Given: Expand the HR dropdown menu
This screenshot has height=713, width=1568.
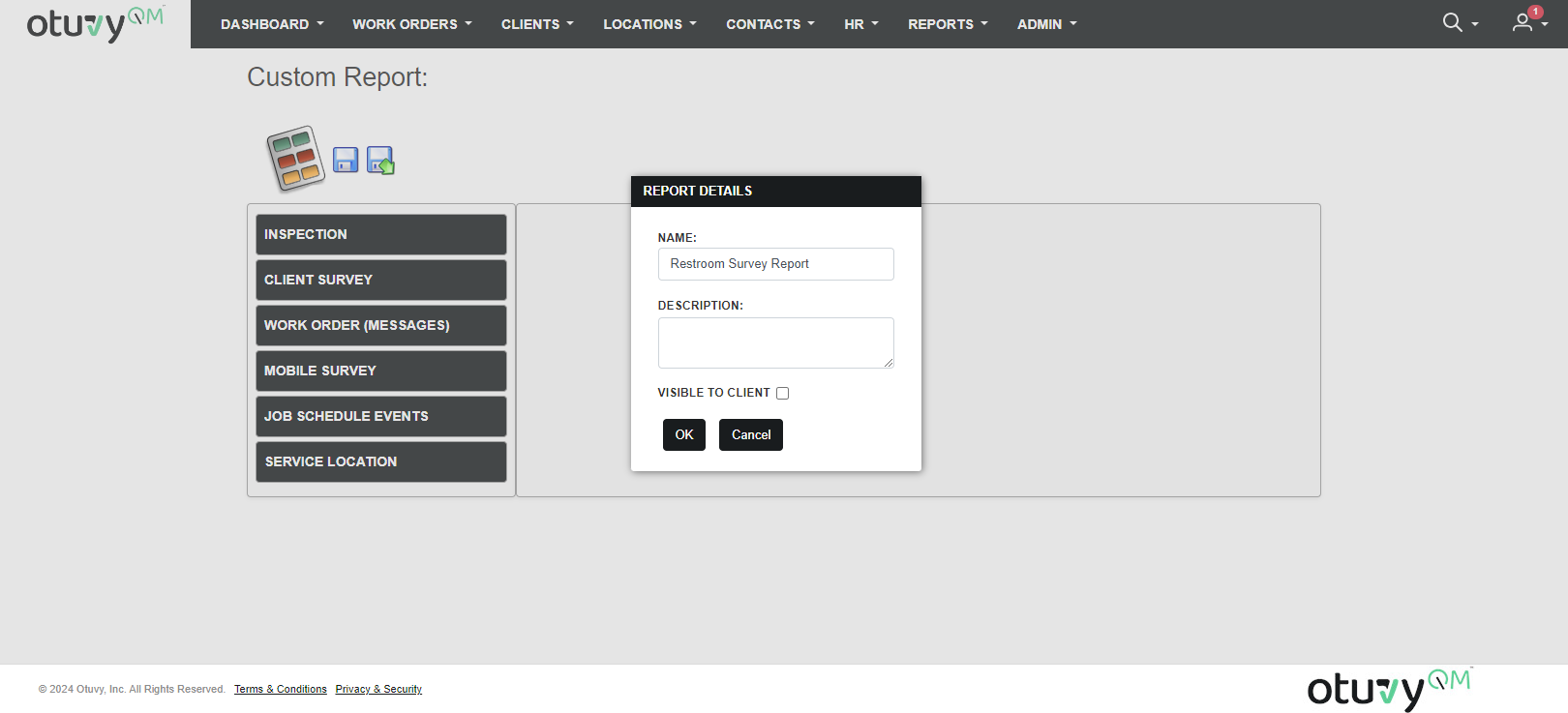Looking at the screenshot, I should pyautogui.click(x=861, y=24).
